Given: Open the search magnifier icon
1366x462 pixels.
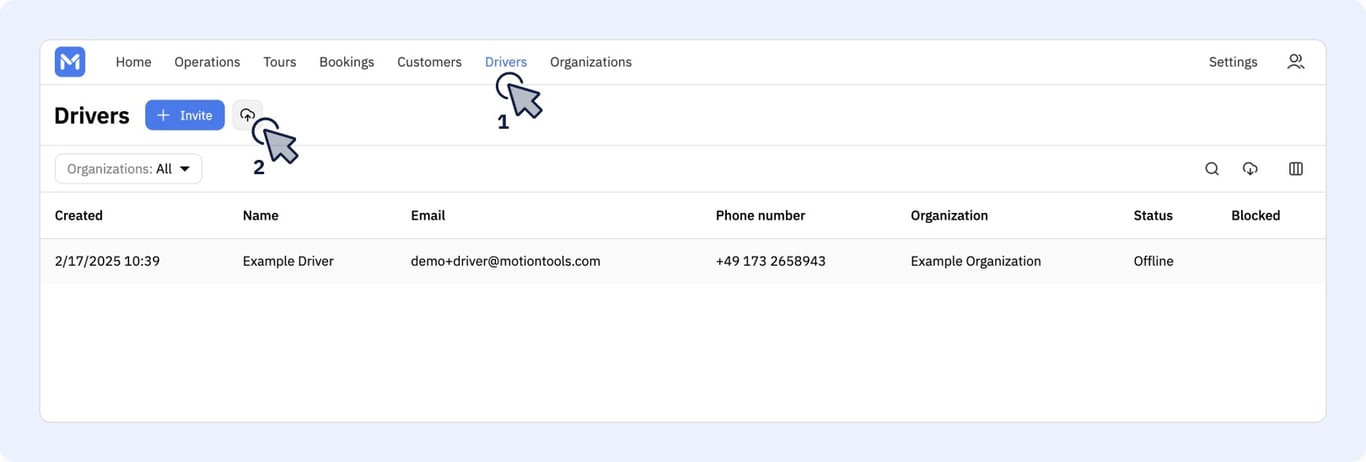Looking at the screenshot, I should (1212, 169).
